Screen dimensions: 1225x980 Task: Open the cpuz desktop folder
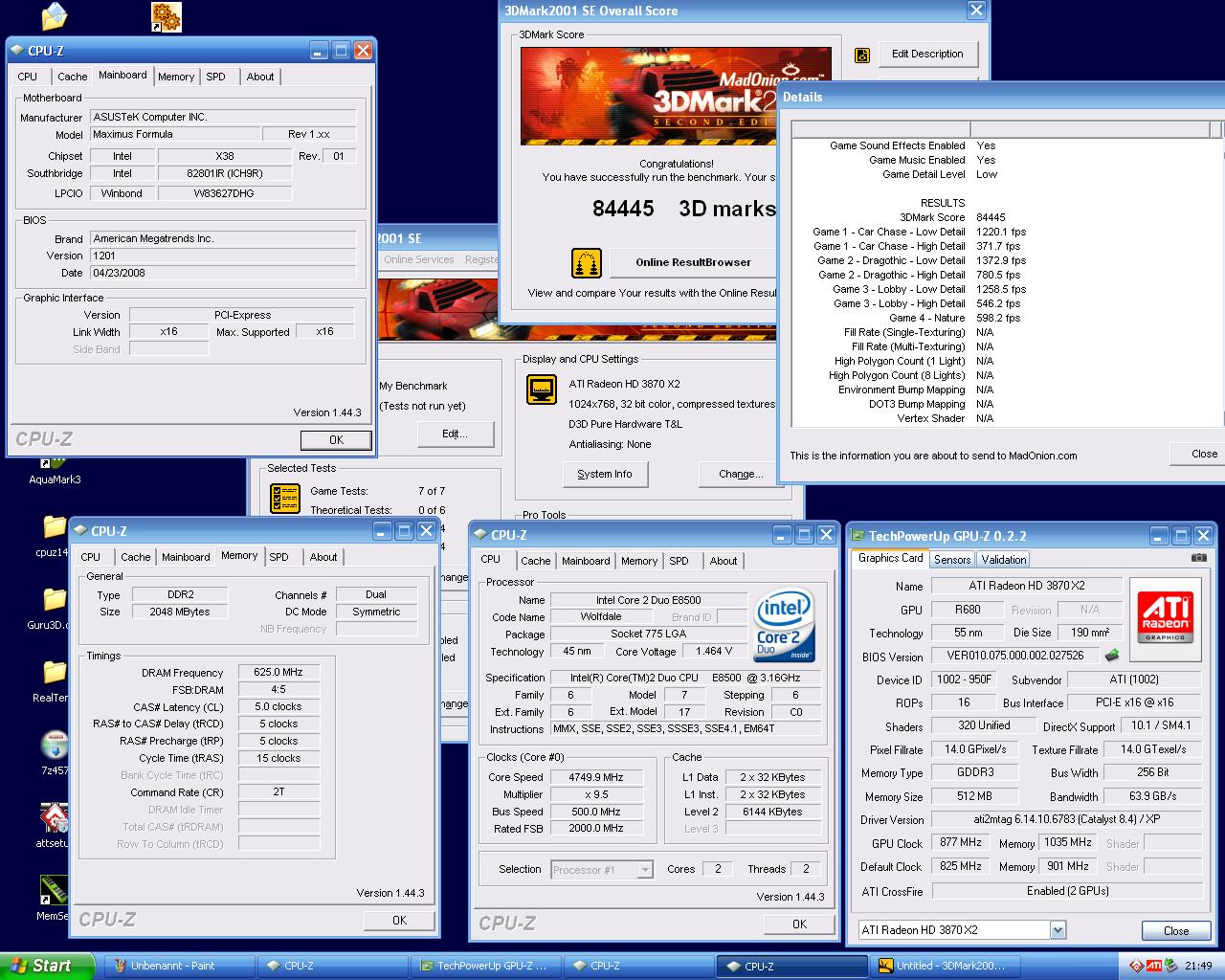54,536
